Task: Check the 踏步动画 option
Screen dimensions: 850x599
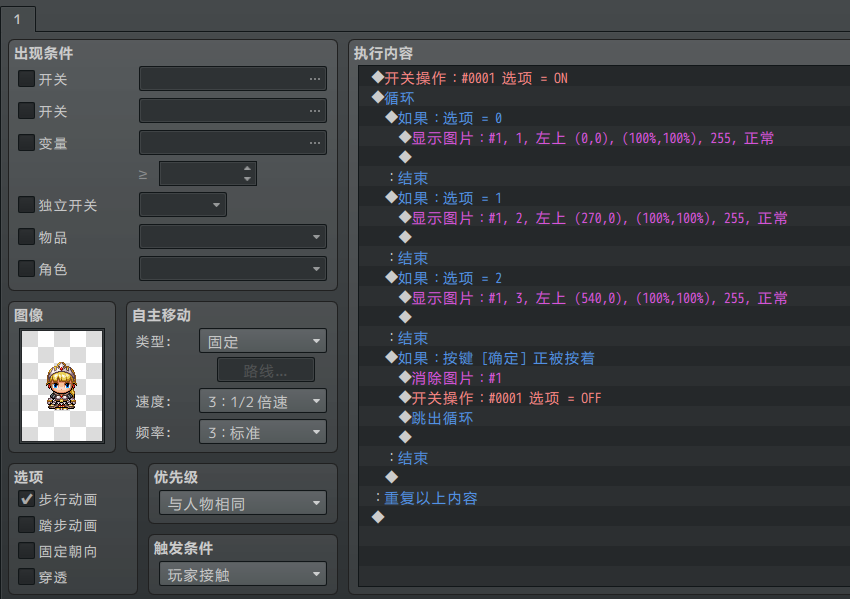Action: pos(26,525)
